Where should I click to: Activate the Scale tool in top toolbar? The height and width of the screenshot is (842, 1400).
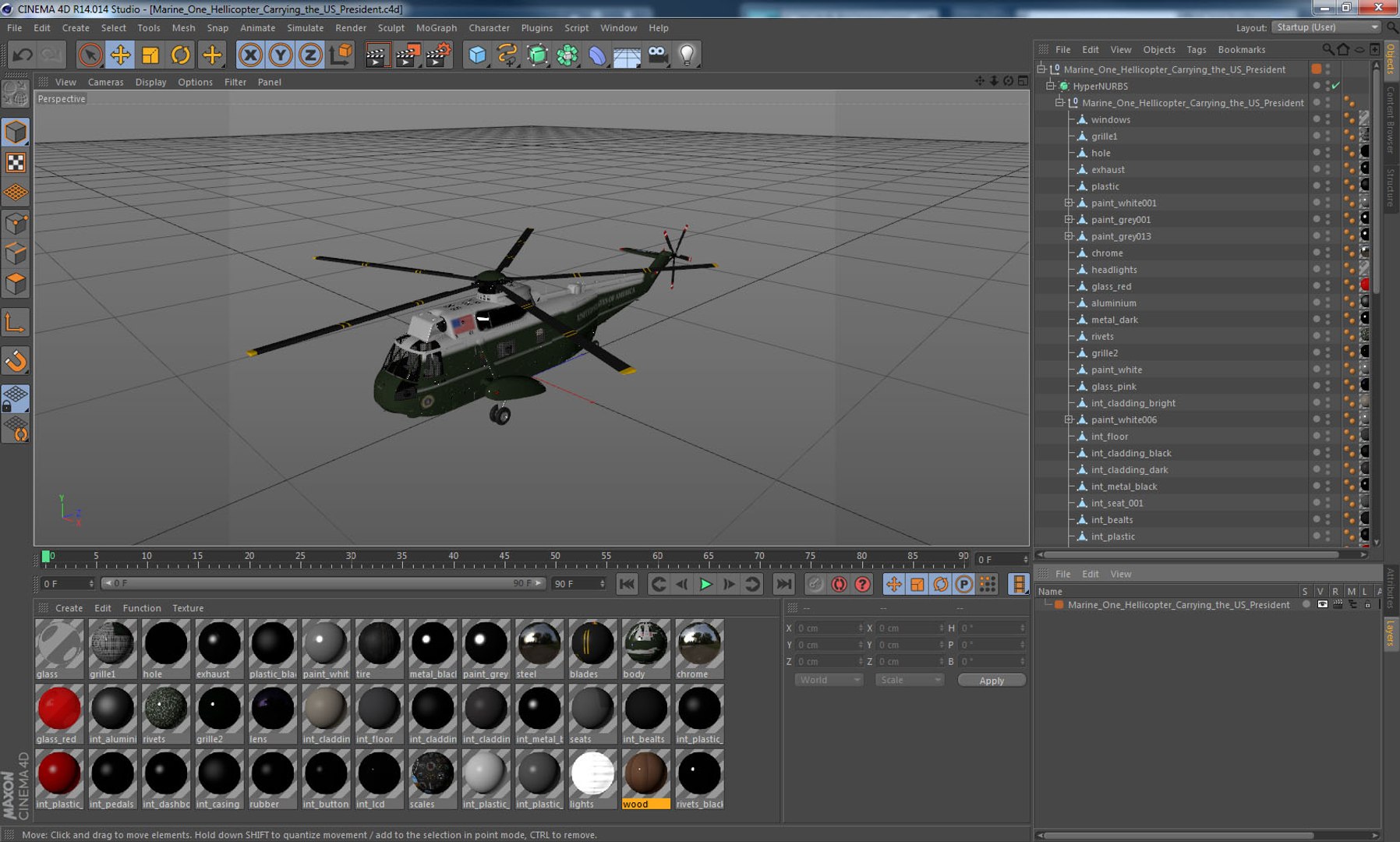[x=150, y=55]
